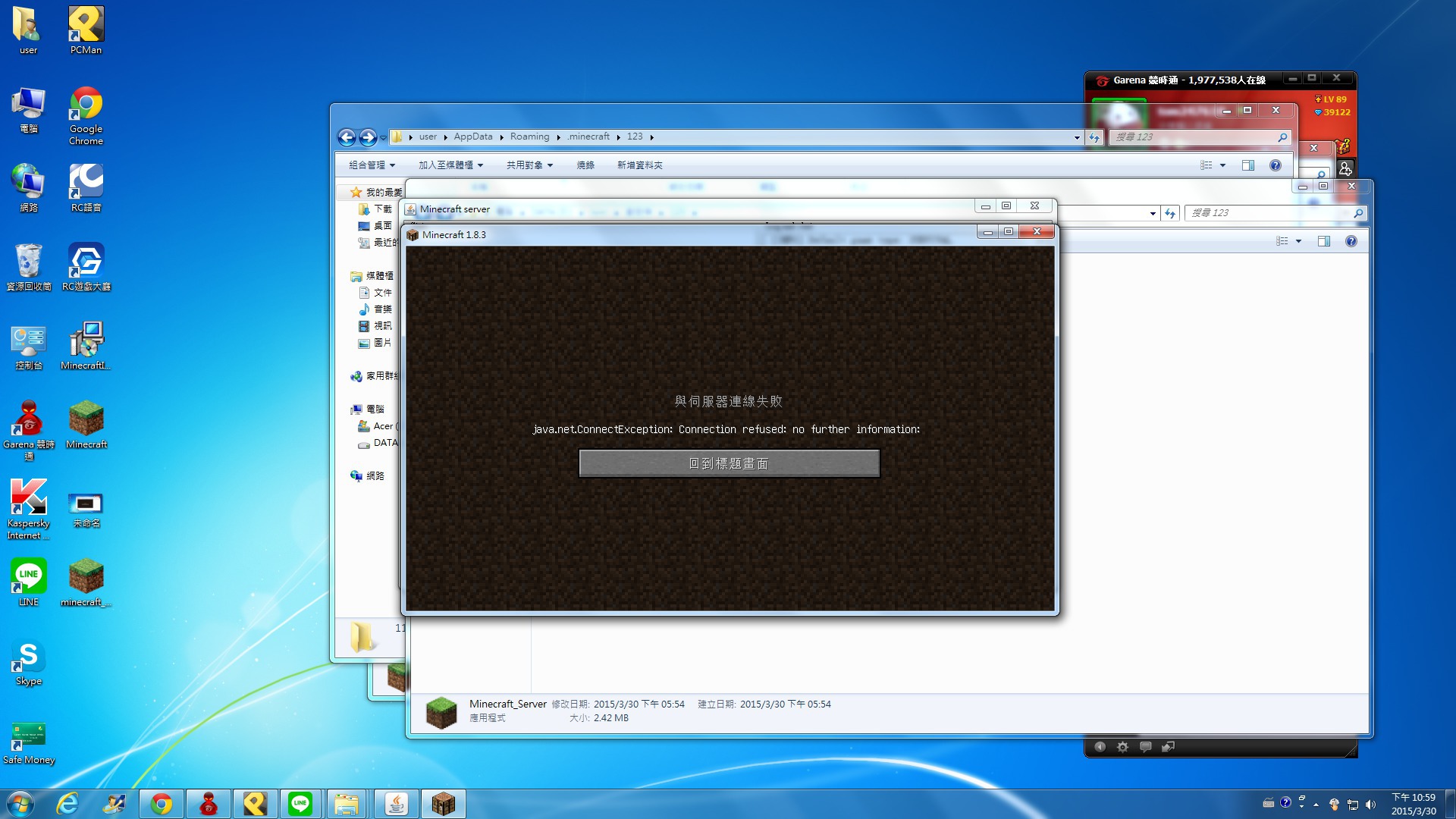Expand the address bar history dropdown
This screenshot has height=819, width=1456.
[x=1077, y=137]
